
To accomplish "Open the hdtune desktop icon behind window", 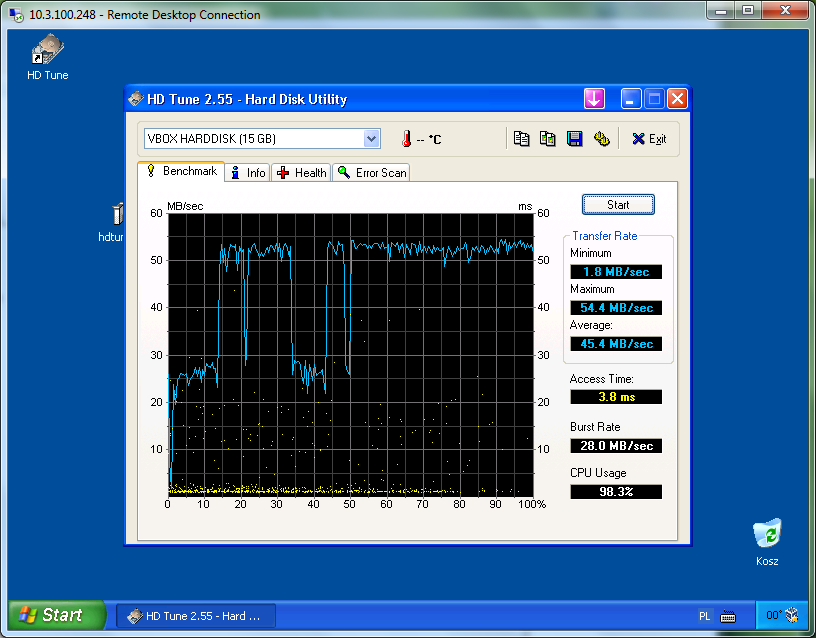I will (113, 223).
